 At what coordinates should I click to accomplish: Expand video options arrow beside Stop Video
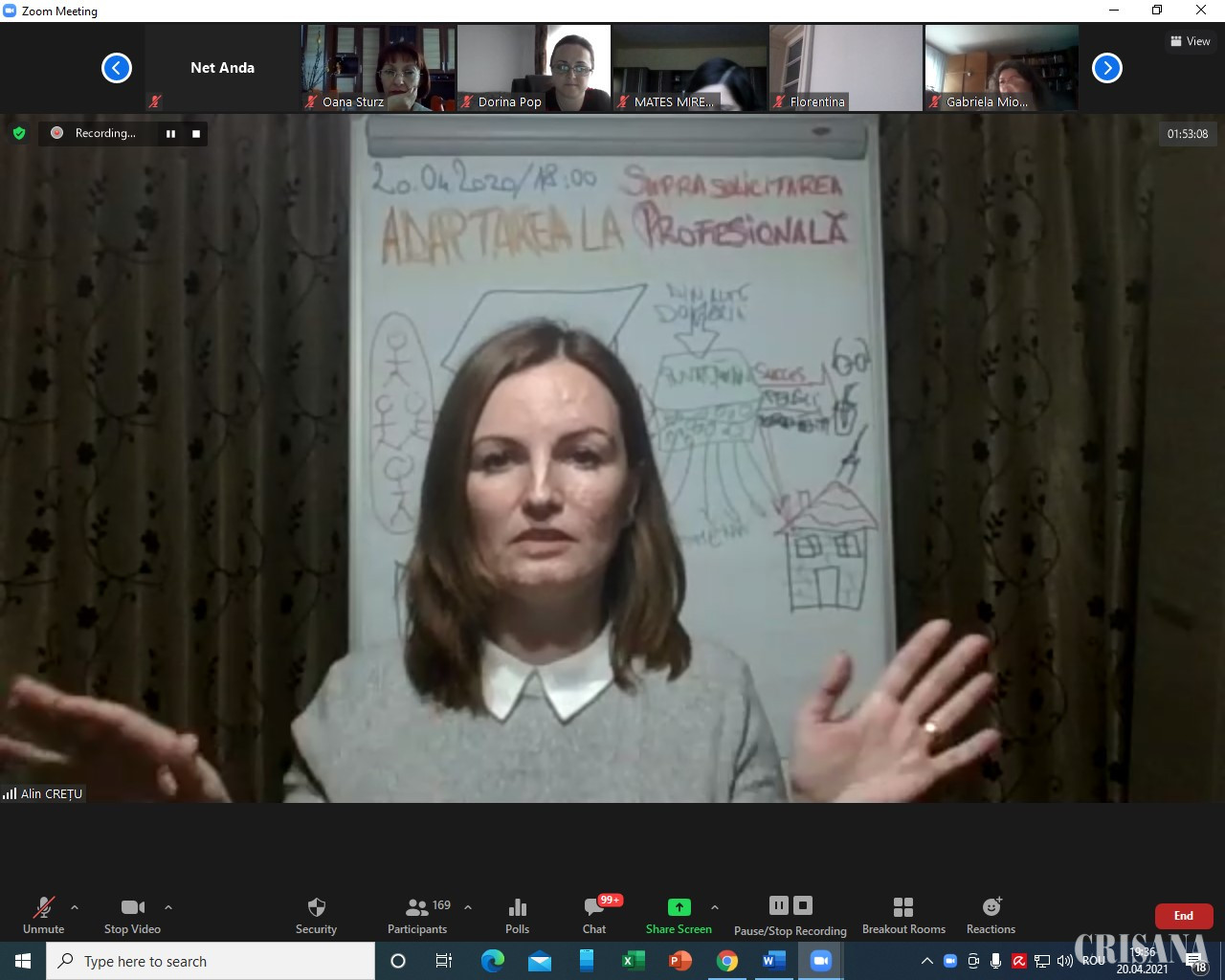pos(168,907)
